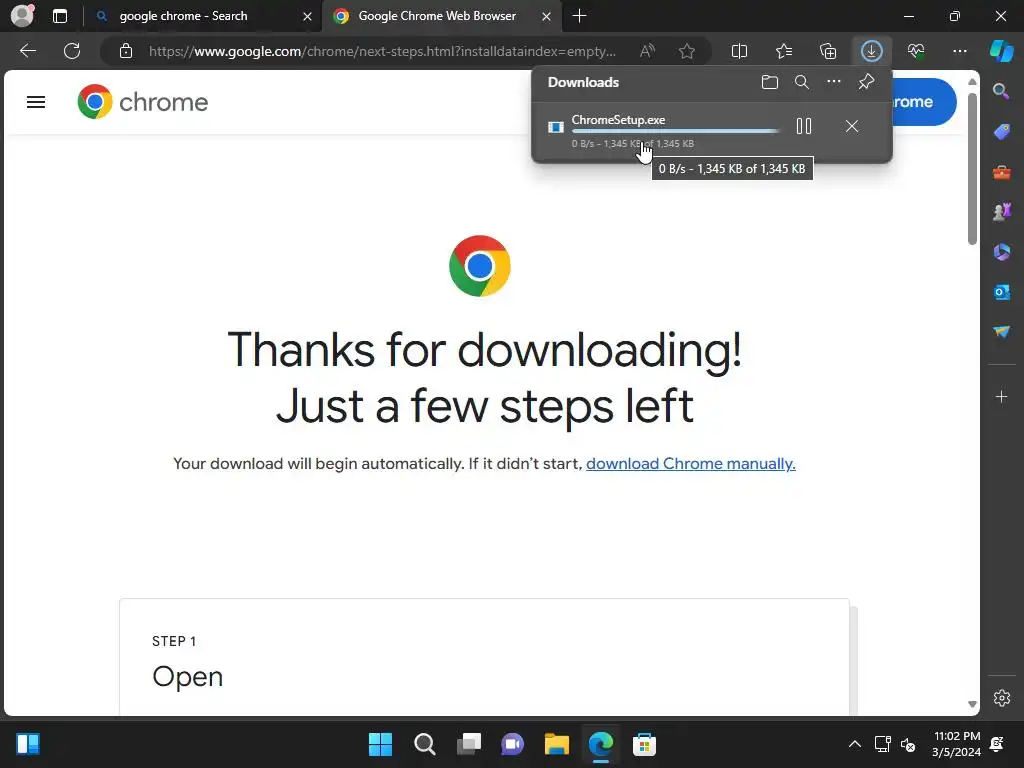Open sidebar Games chess icon
Screen dimensions: 1024x768
coord(1002,212)
